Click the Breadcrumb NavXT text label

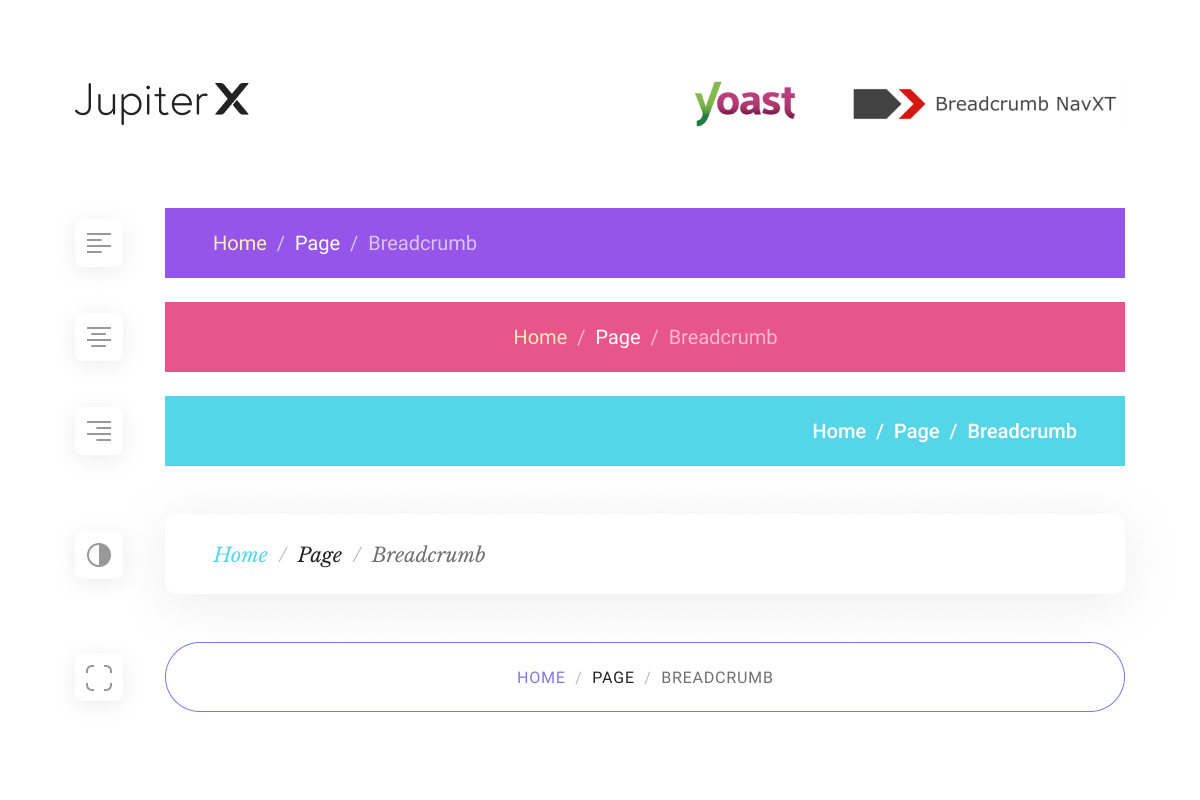click(x=1025, y=104)
